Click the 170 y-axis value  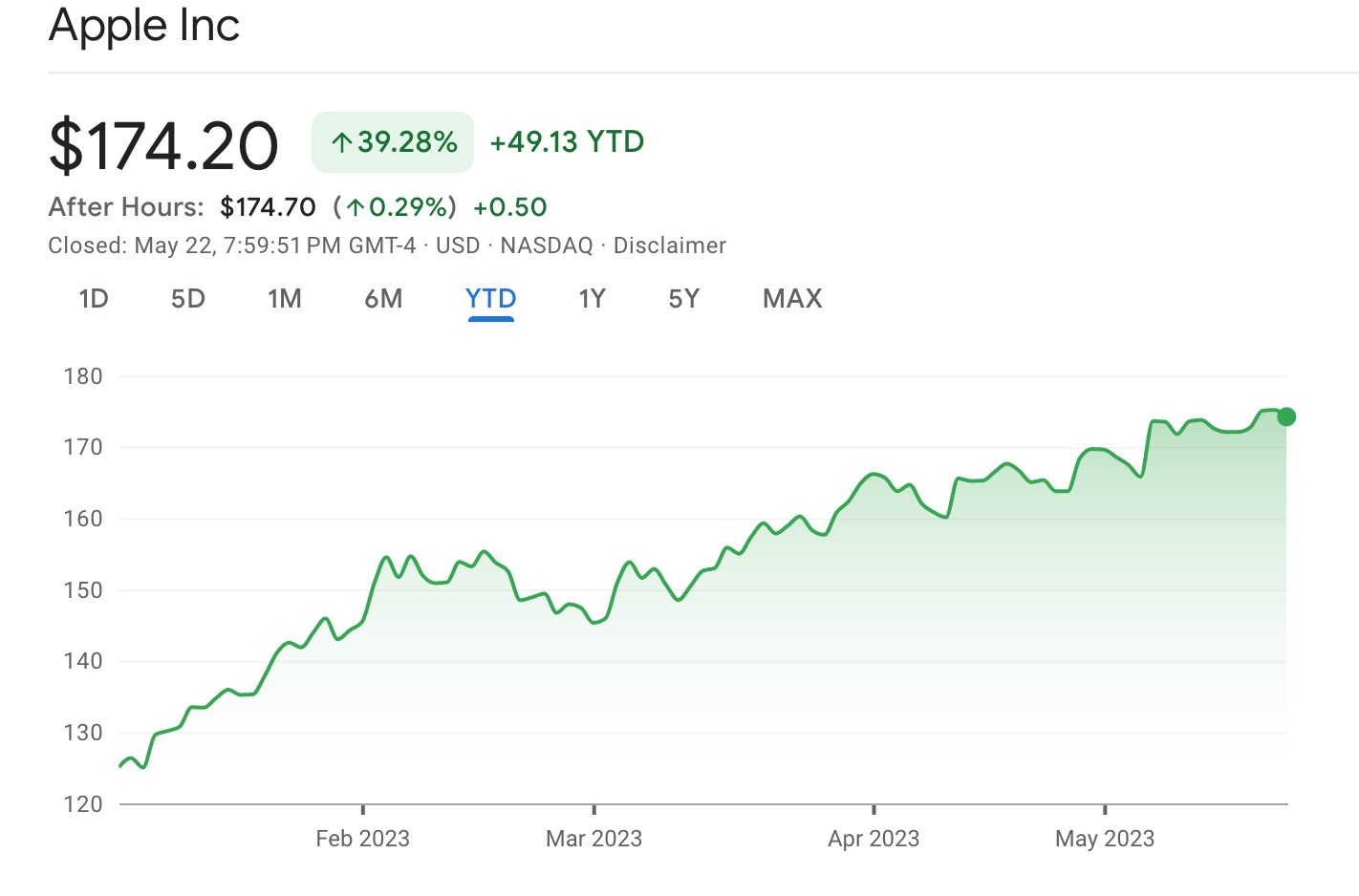(x=83, y=447)
